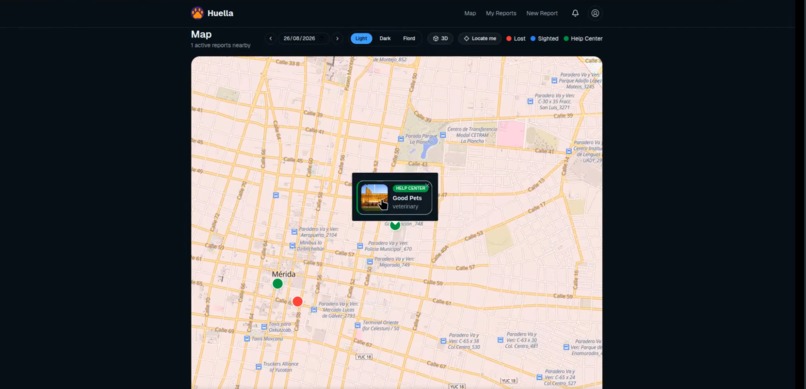
Task: Click bus stop icon for Aeropuerto_2104
Action: 294,232
